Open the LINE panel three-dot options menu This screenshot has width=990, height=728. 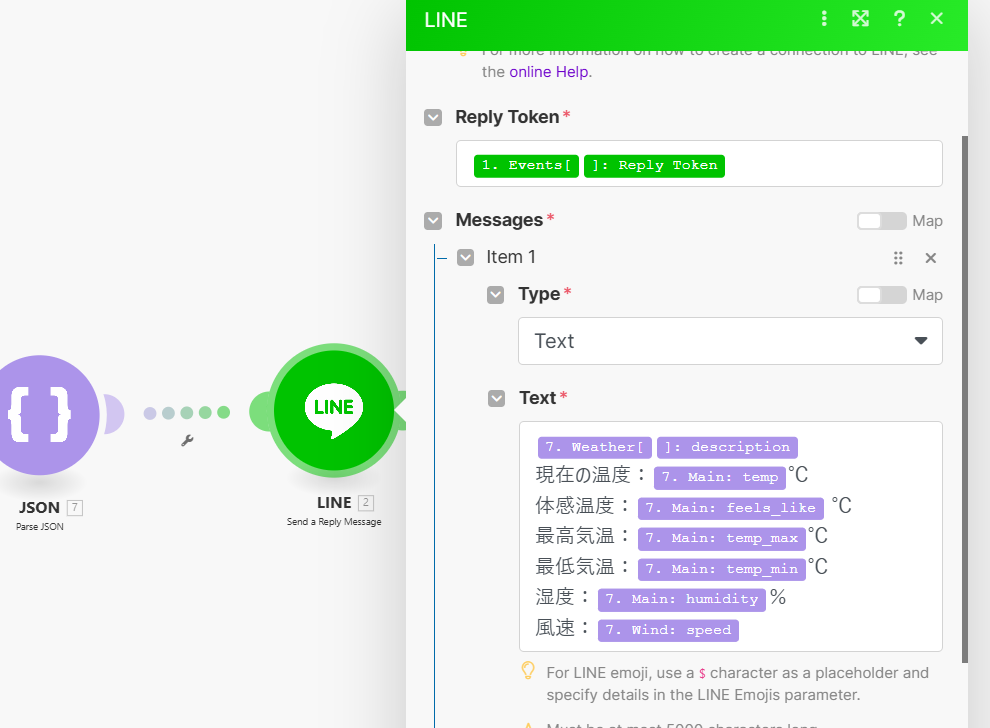(x=824, y=18)
